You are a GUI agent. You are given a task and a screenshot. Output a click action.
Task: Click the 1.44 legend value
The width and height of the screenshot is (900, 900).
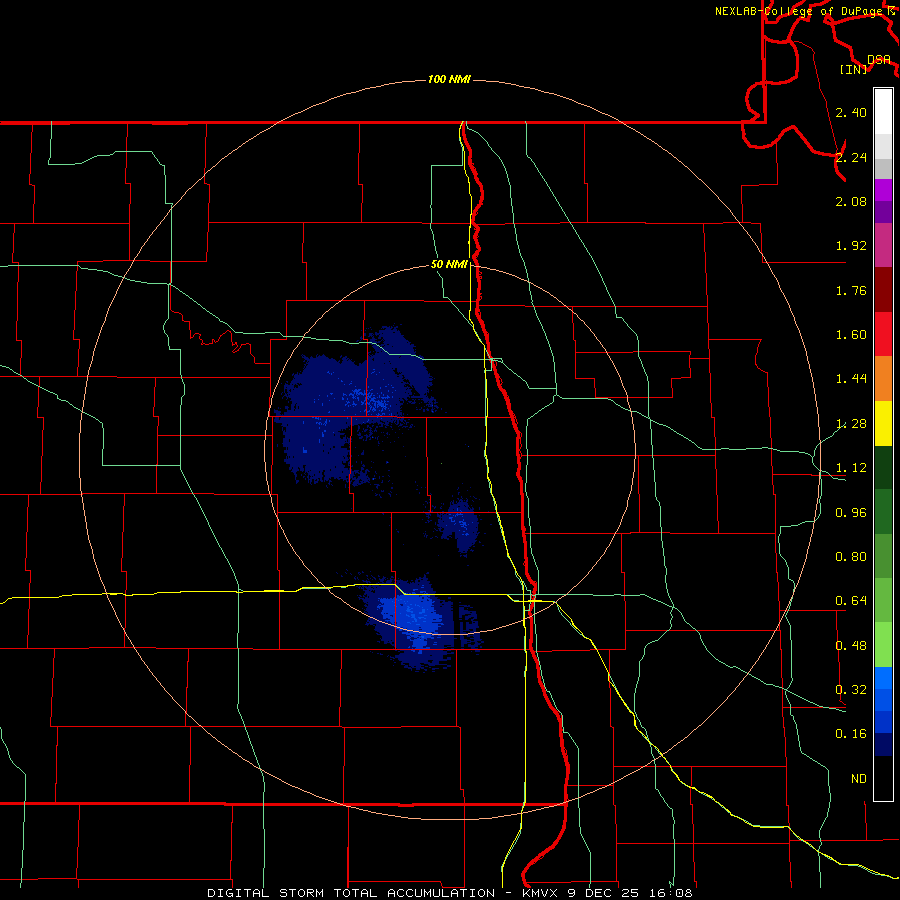[x=851, y=379]
